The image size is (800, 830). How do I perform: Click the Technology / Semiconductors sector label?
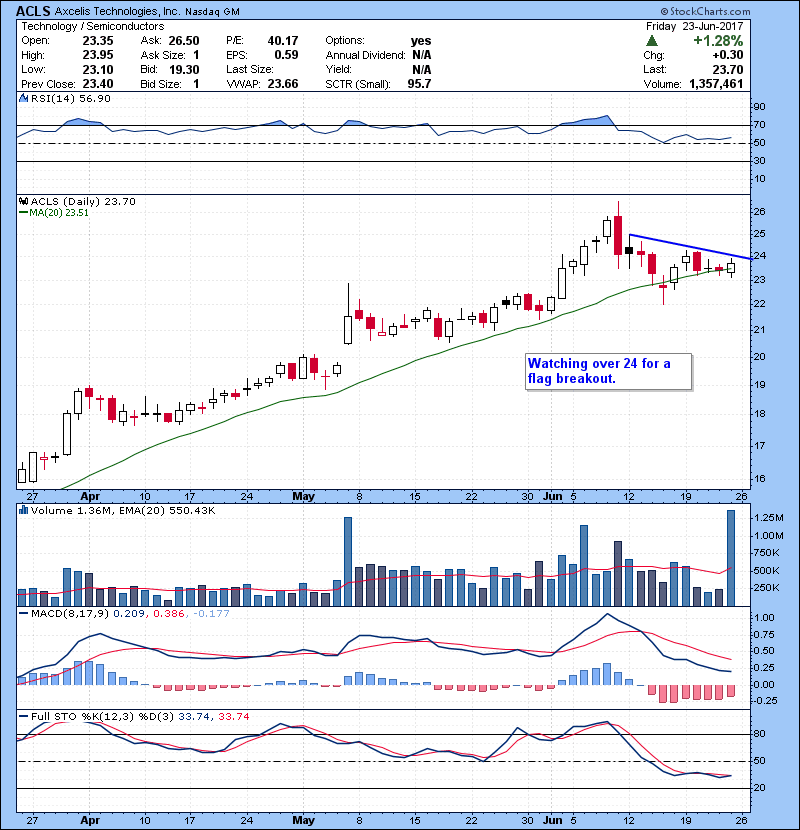pyautogui.click(x=93, y=26)
